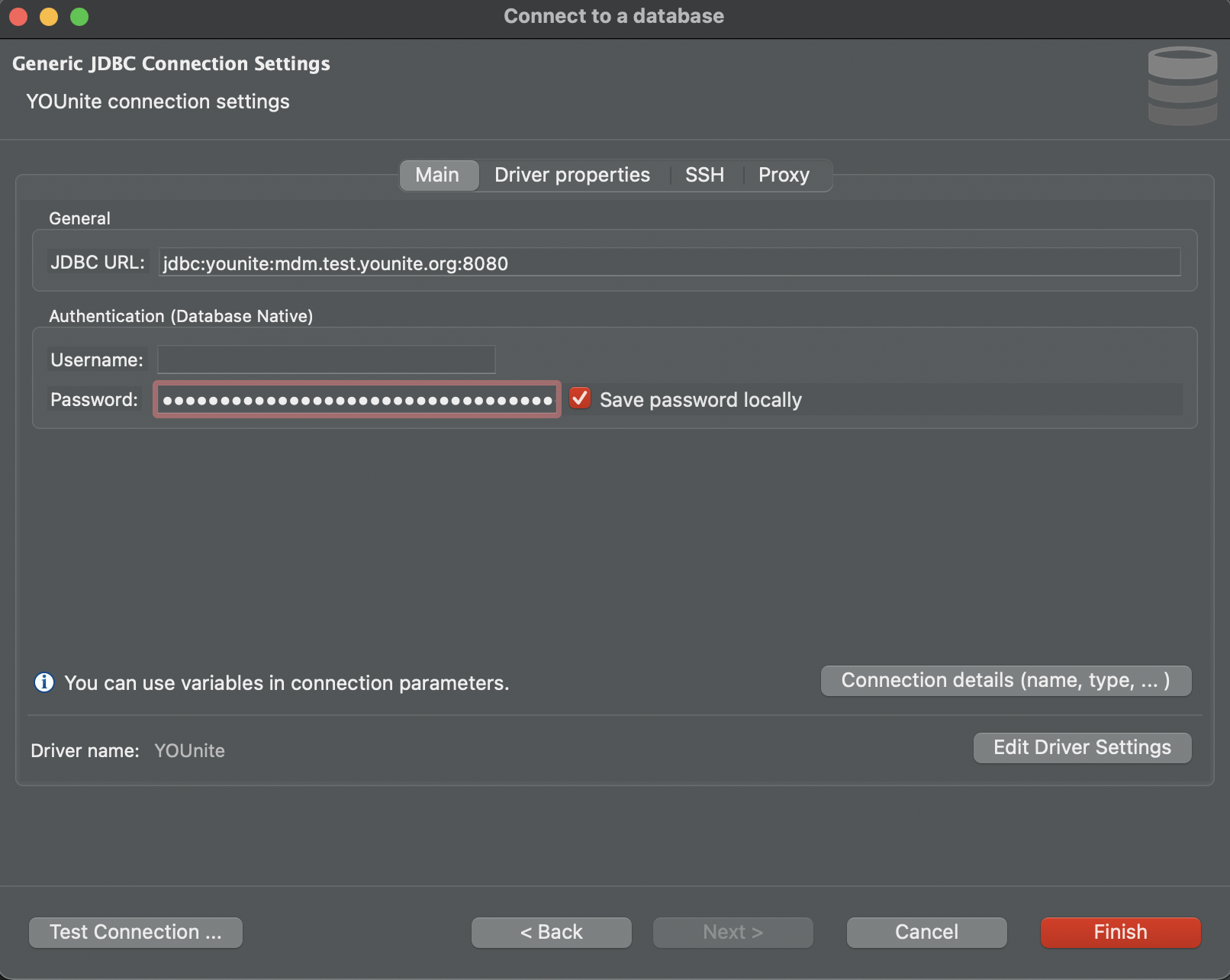Cancel the connection setup
This screenshot has width=1230, height=980.
(x=926, y=932)
